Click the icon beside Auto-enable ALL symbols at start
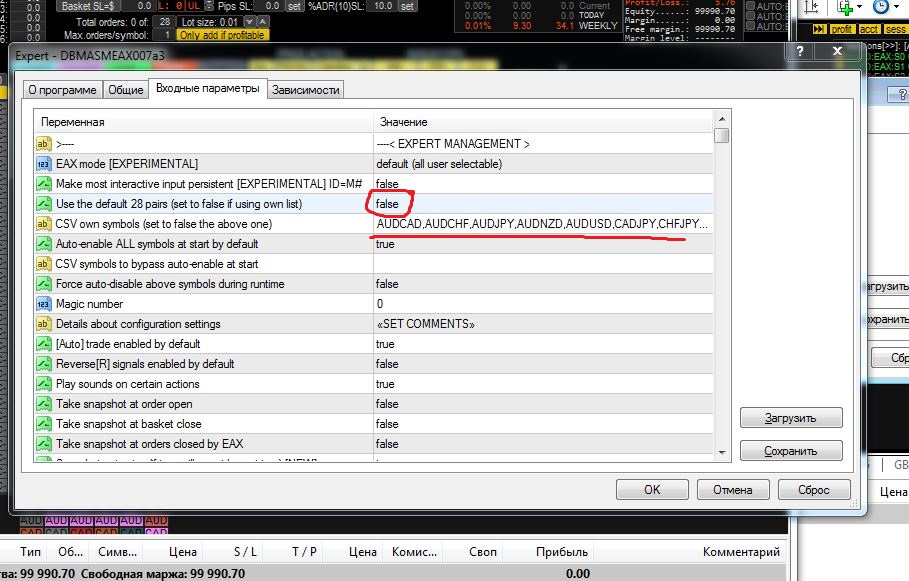This screenshot has height=581, width=909. [x=43, y=244]
